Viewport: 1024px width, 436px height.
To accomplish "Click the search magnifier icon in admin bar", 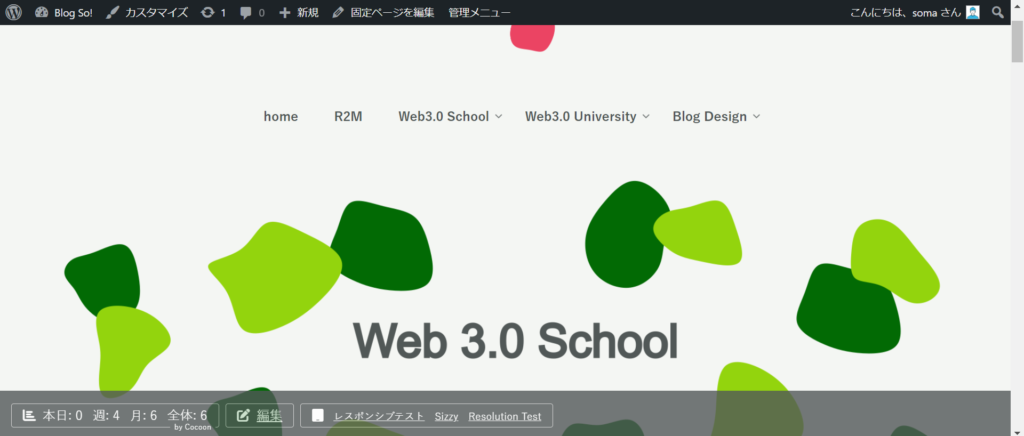I will [997, 12].
